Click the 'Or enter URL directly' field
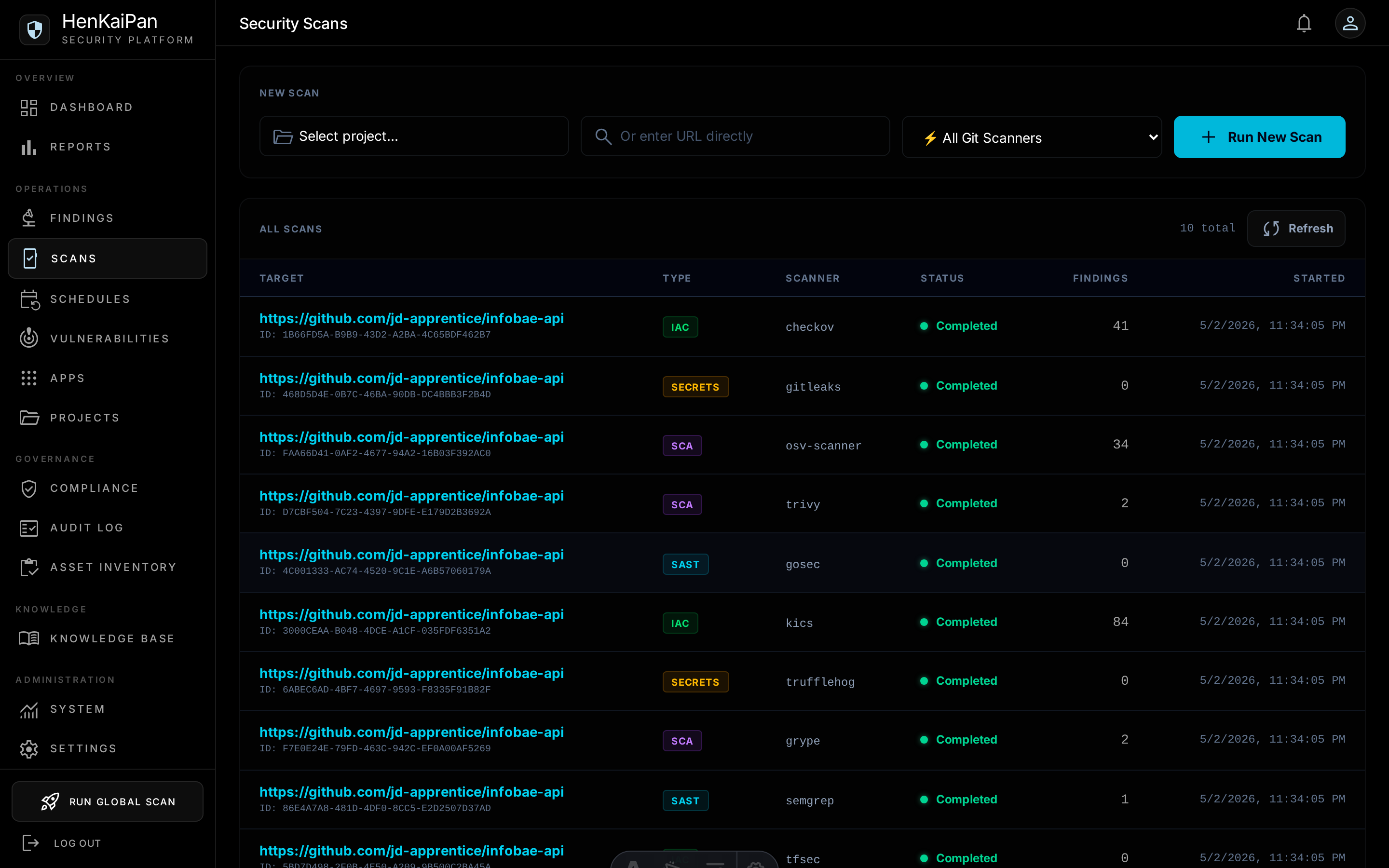The height and width of the screenshot is (868, 1389). coord(735,136)
